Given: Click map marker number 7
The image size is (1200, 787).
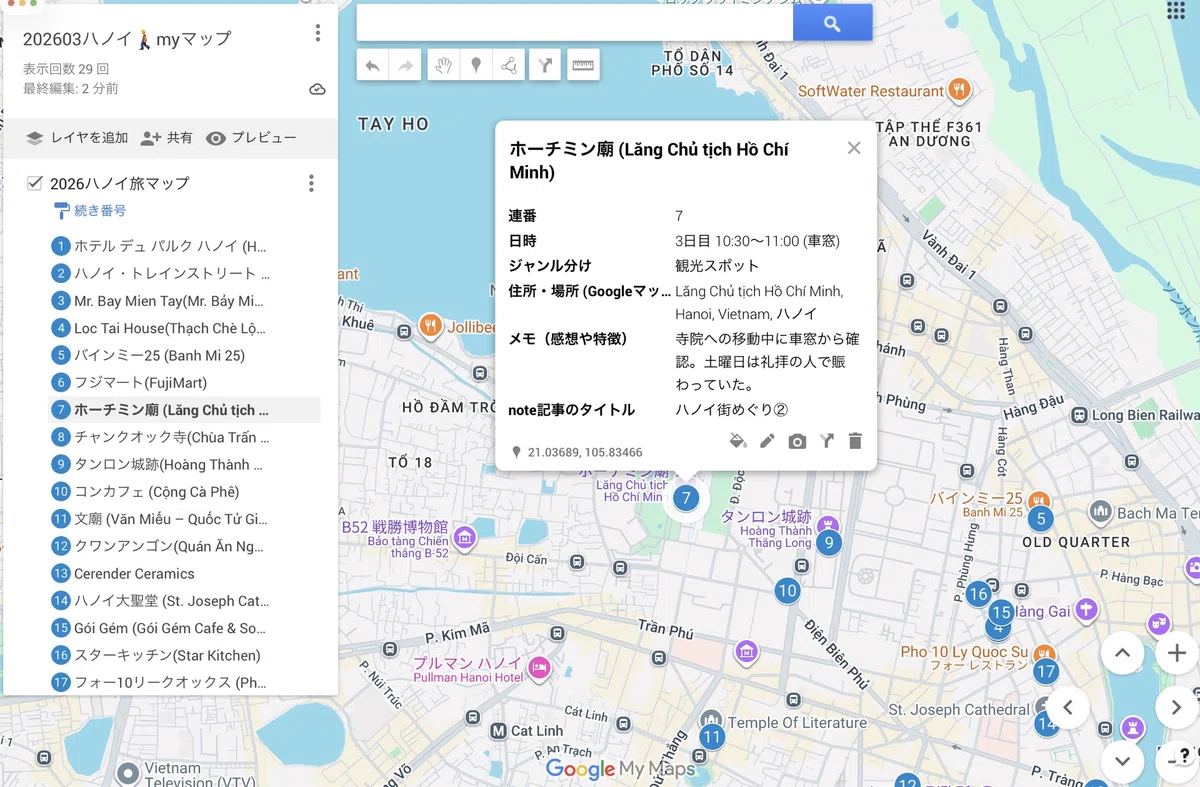Looking at the screenshot, I should point(686,498).
